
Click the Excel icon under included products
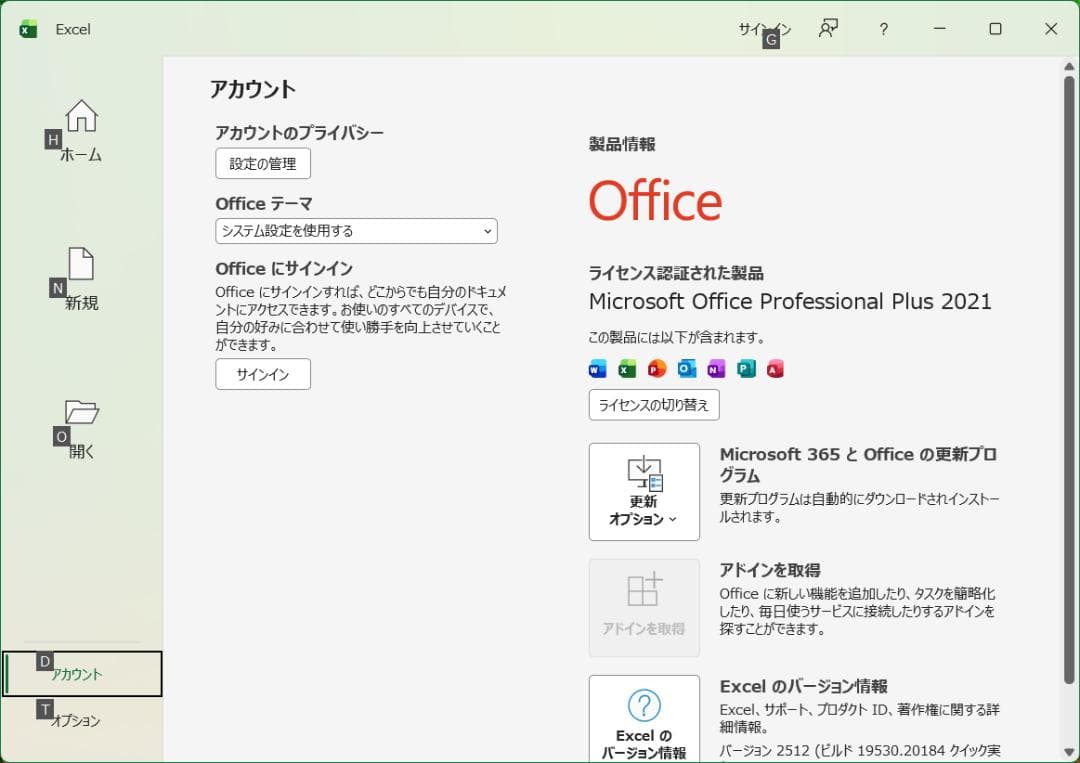626,368
